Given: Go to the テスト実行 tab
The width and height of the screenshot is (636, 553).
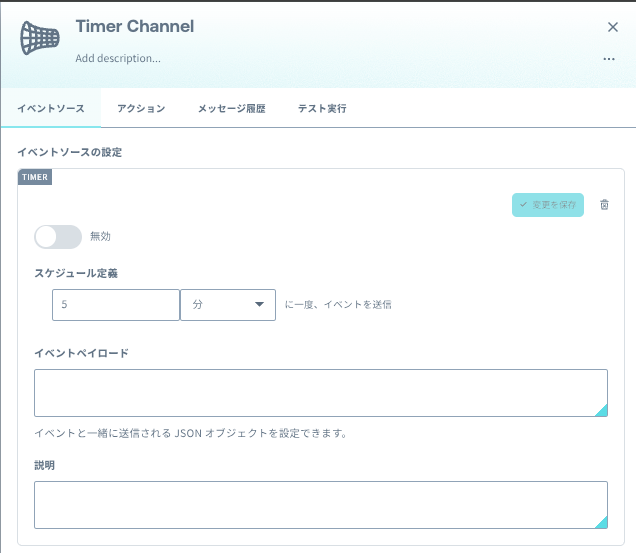Looking at the screenshot, I should point(322,108).
